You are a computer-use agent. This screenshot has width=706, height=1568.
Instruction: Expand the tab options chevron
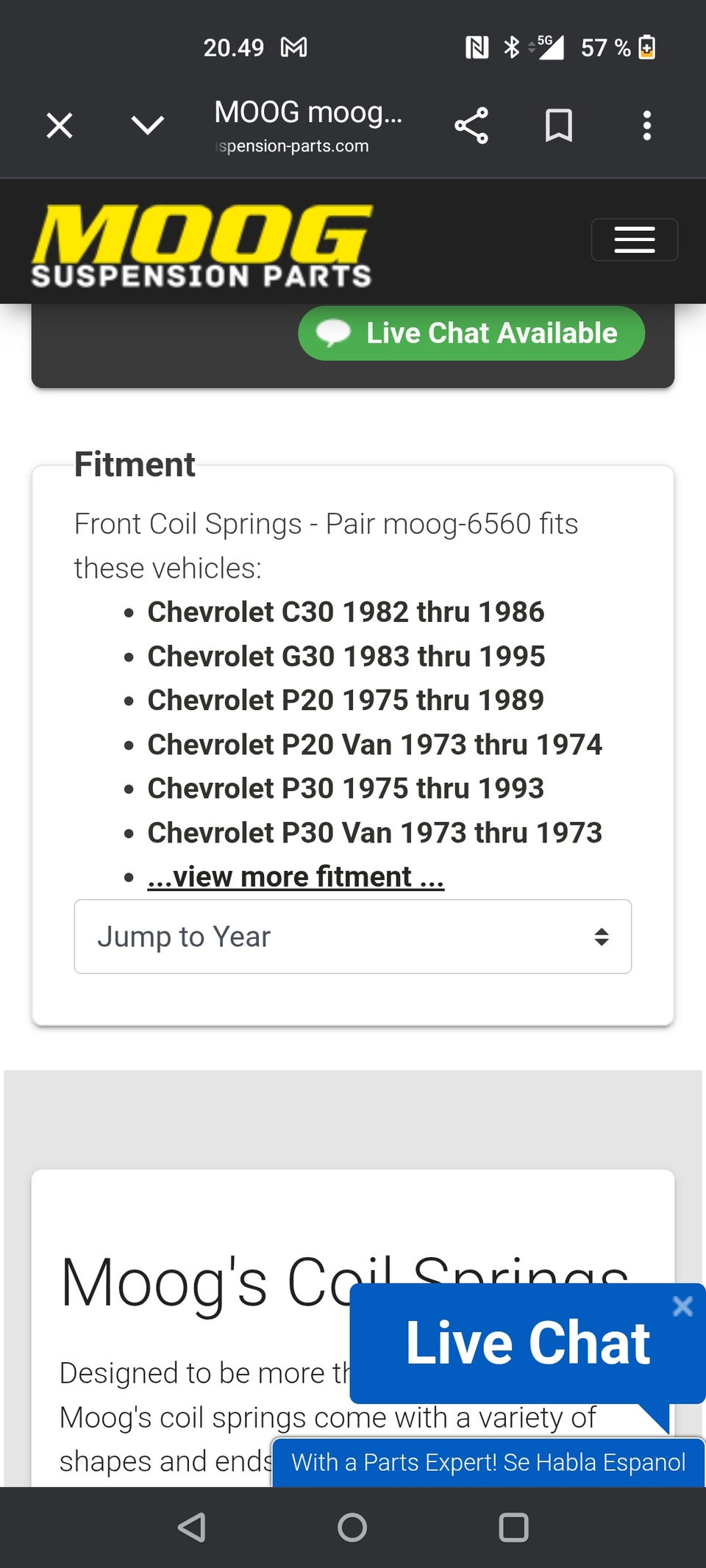147,125
